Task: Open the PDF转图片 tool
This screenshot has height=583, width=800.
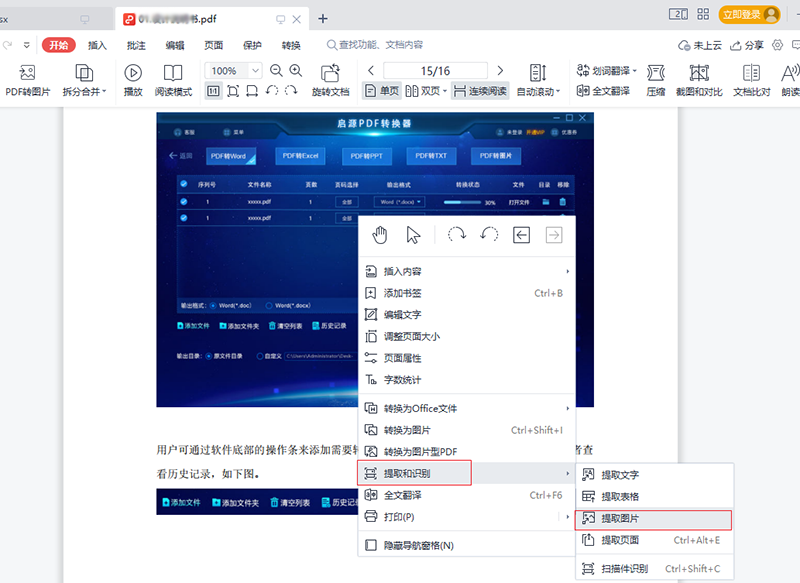Action: pyautogui.click(x=28, y=81)
